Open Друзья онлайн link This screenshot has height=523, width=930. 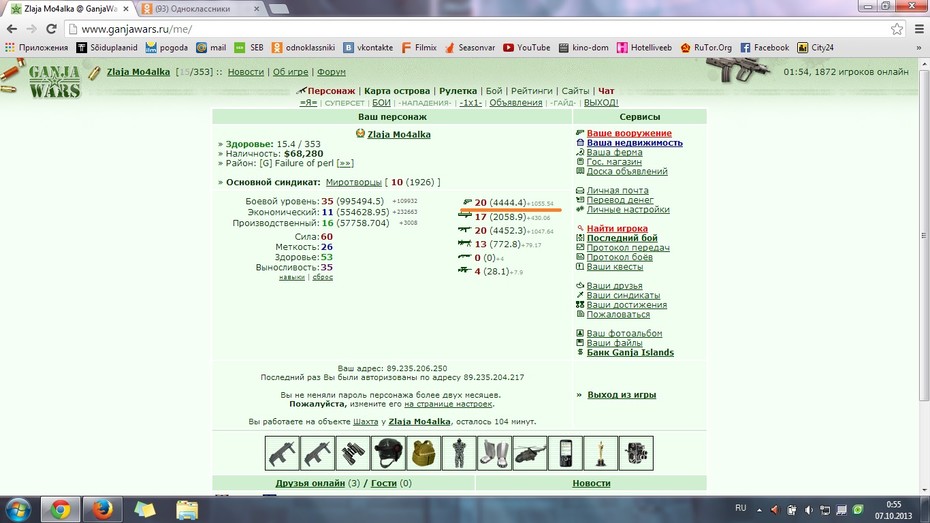[x=310, y=483]
